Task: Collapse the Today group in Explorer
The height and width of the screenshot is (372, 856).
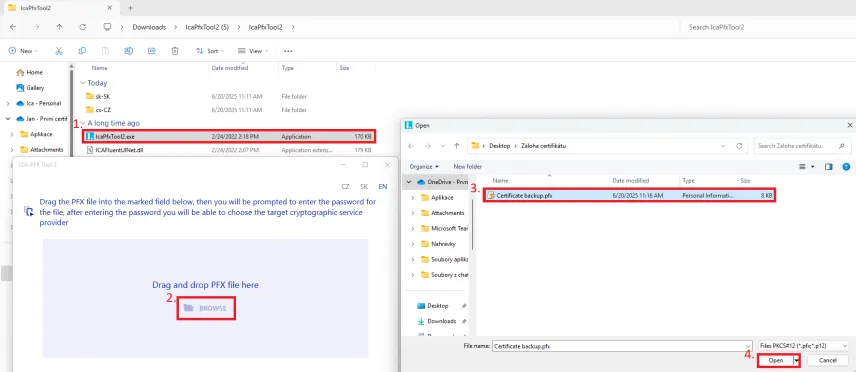Action: 83,83
